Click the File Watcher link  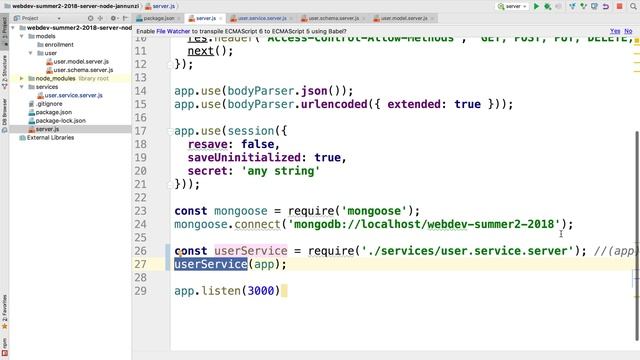(x=173, y=31)
